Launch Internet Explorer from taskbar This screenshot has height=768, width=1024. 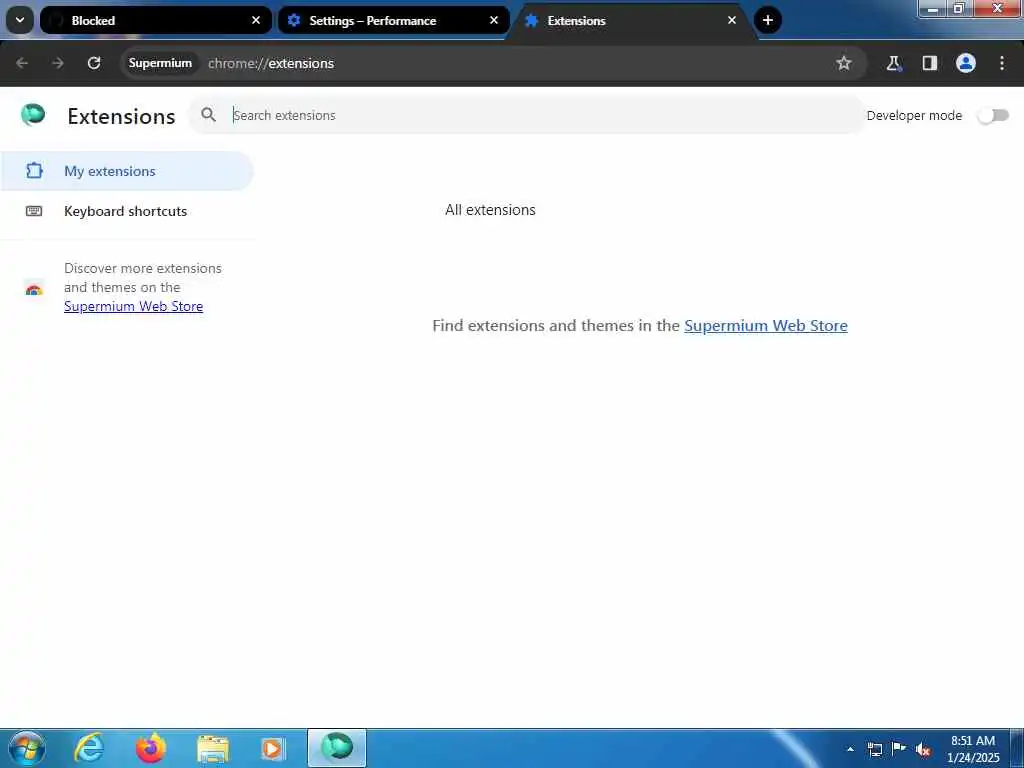point(89,748)
